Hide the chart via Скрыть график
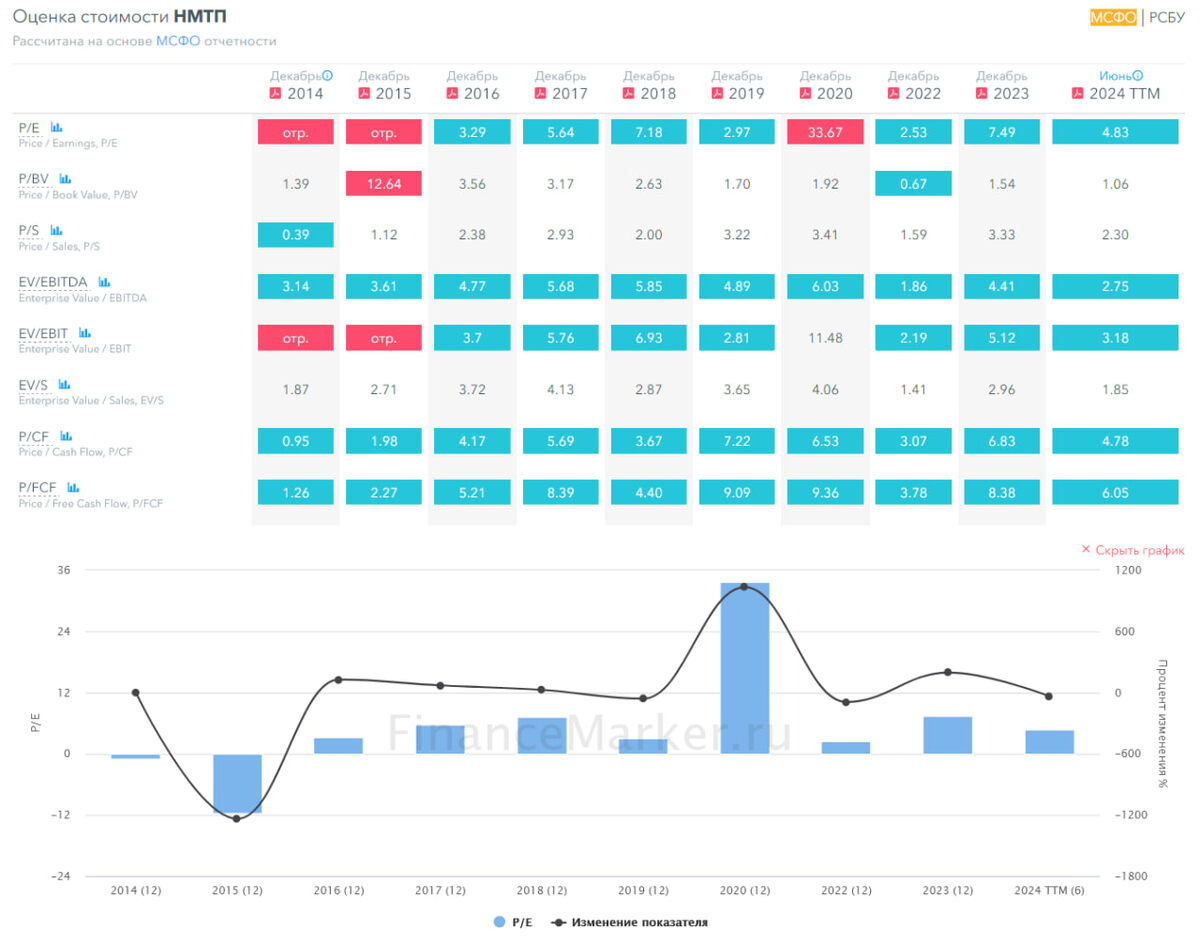The width and height of the screenshot is (1200, 945). point(1132,550)
